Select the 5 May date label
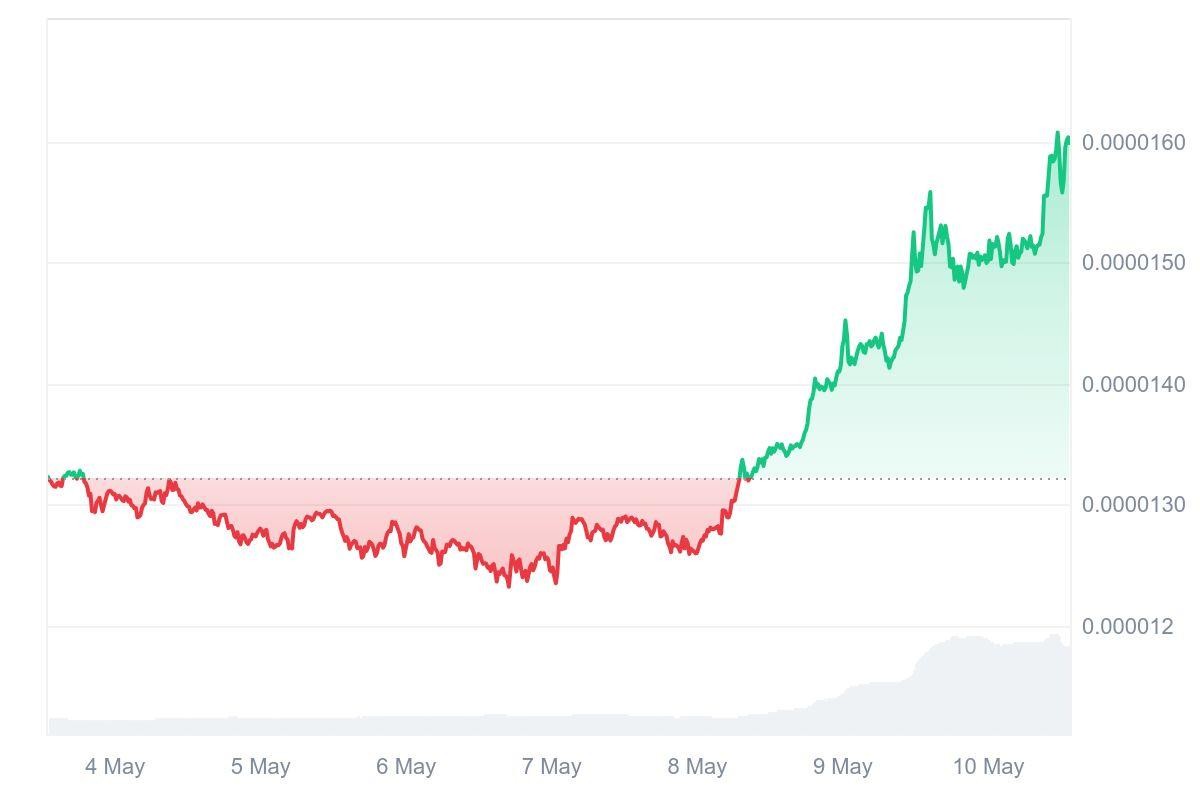Screen dimensions: 1200x800 (260, 767)
